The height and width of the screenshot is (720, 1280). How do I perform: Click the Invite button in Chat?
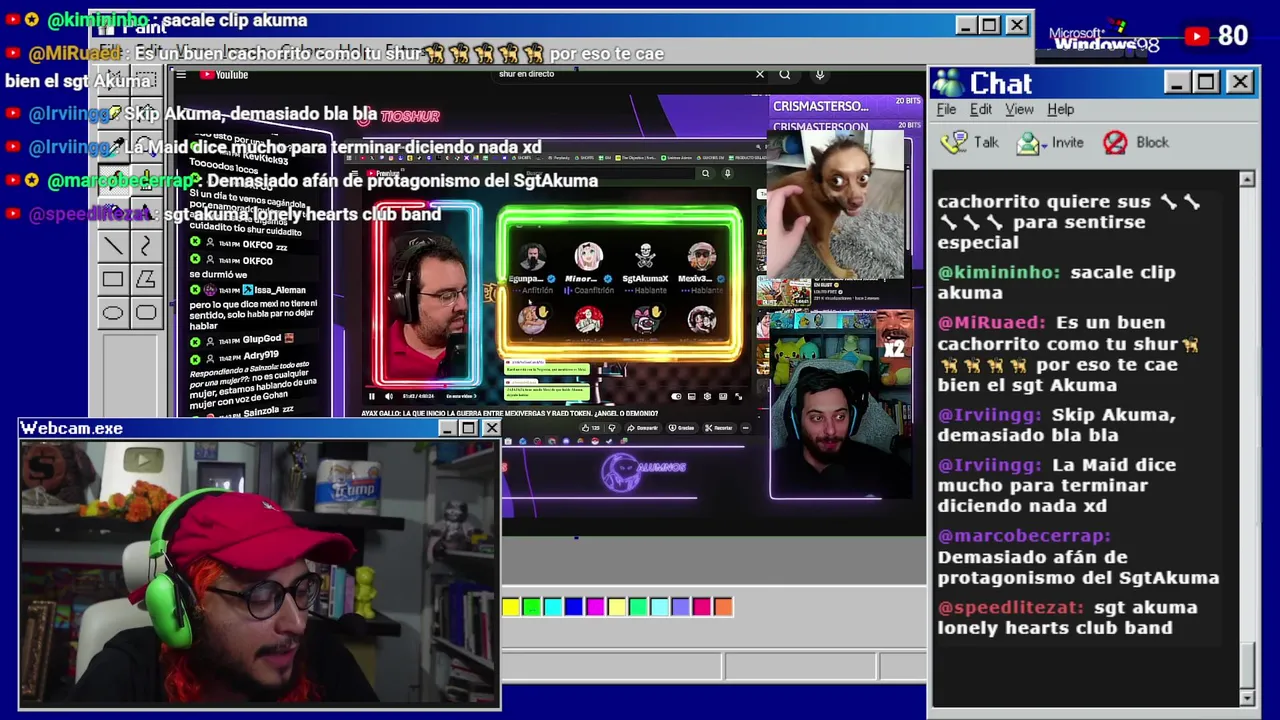pyautogui.click(x=1050, y=143)
